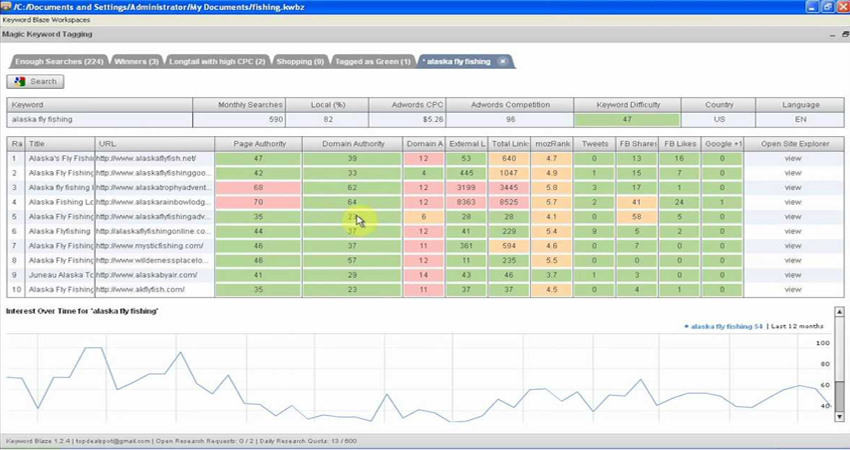This screenshot has width=850, height=450.
Task: Click FB Shares cell 58 in row 5
Action: (x=636, y=217)
